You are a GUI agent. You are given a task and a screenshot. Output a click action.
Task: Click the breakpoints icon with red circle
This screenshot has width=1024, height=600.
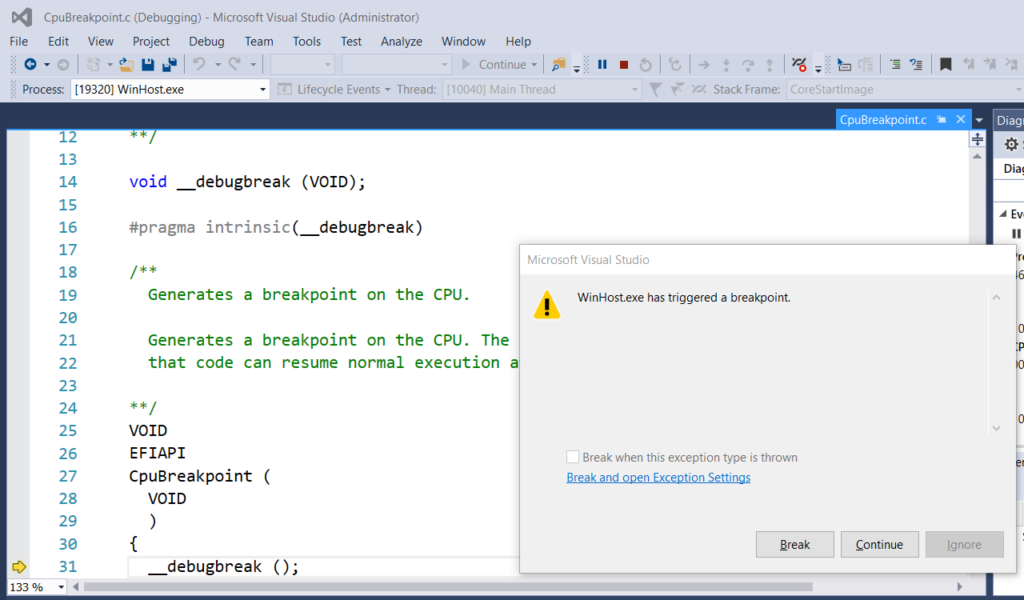(x=799, y=64)
